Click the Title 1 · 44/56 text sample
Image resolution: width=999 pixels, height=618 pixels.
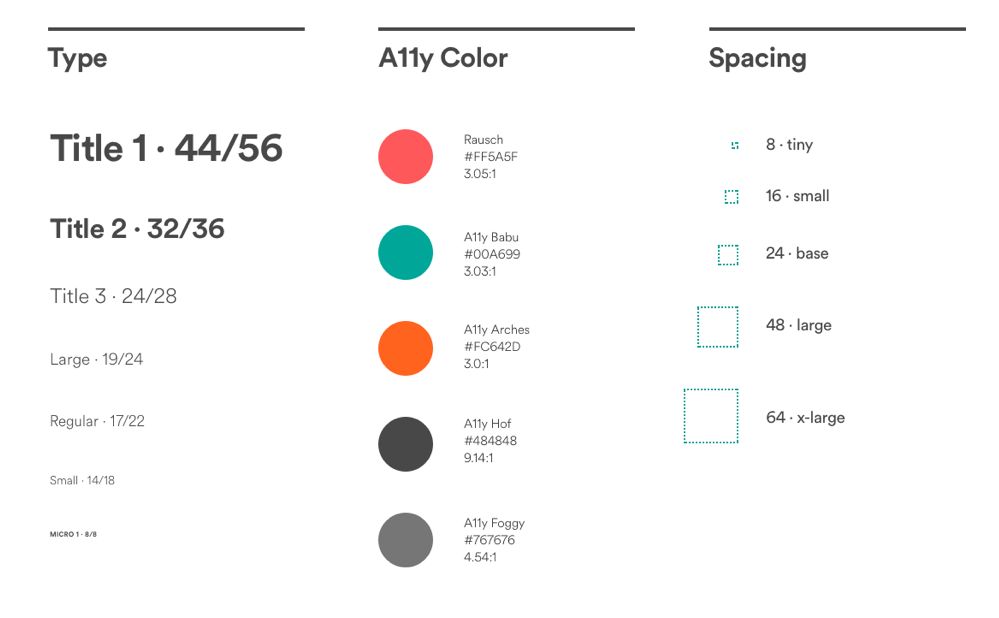pos(166,149)
